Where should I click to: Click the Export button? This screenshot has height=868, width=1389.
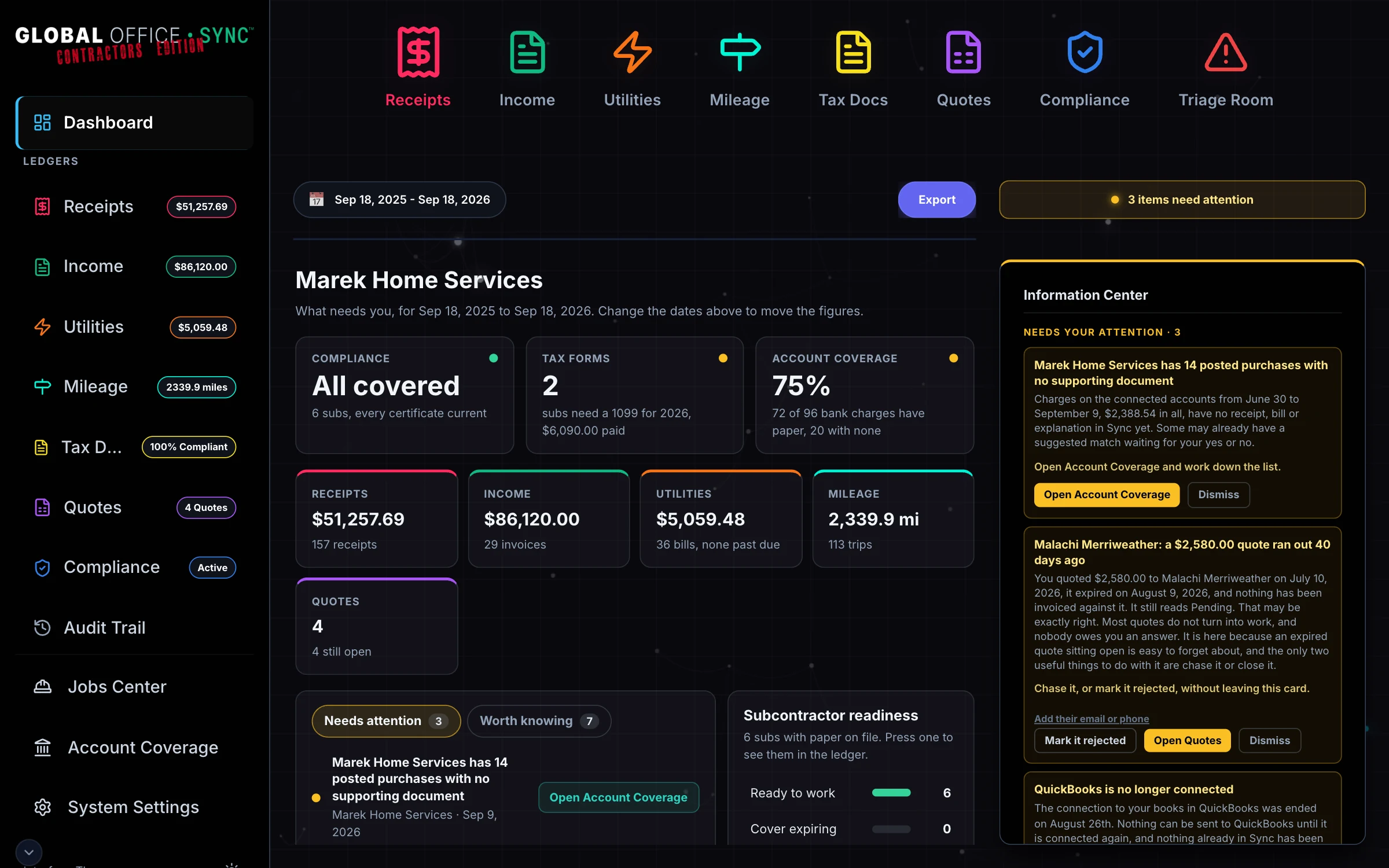click(x=936, y=200)
